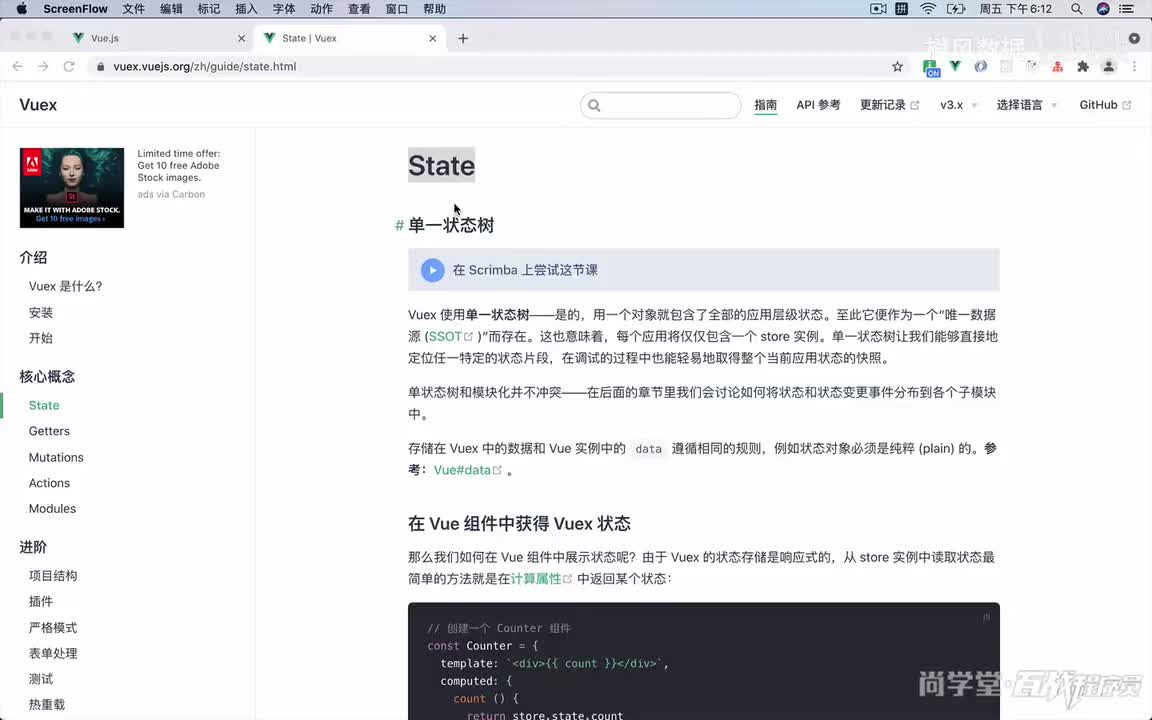This screenshot has height=720, width=1152.
Task: Click the # anchor beside 单一状态树
Action: pos(399,225)
